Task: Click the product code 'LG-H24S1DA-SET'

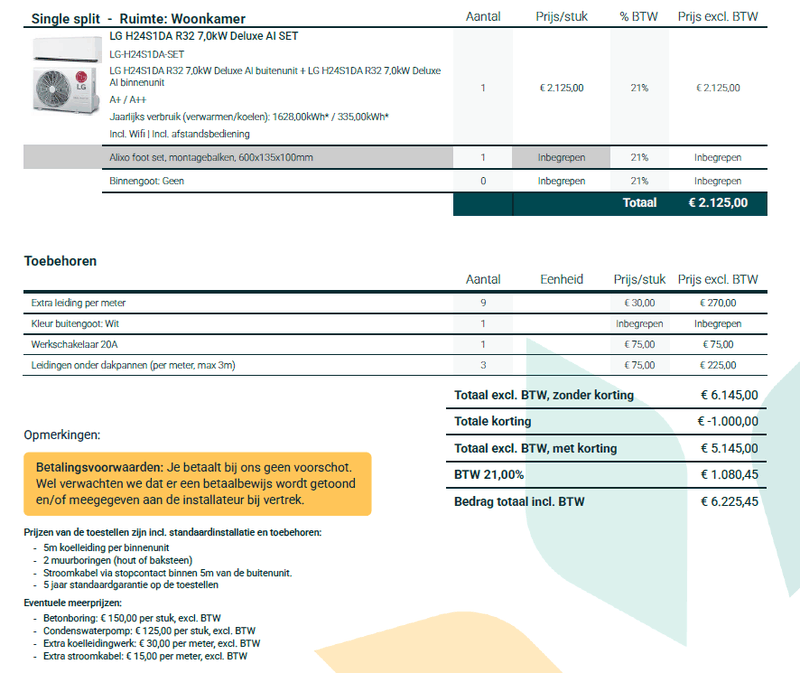Action: point(146,54)
